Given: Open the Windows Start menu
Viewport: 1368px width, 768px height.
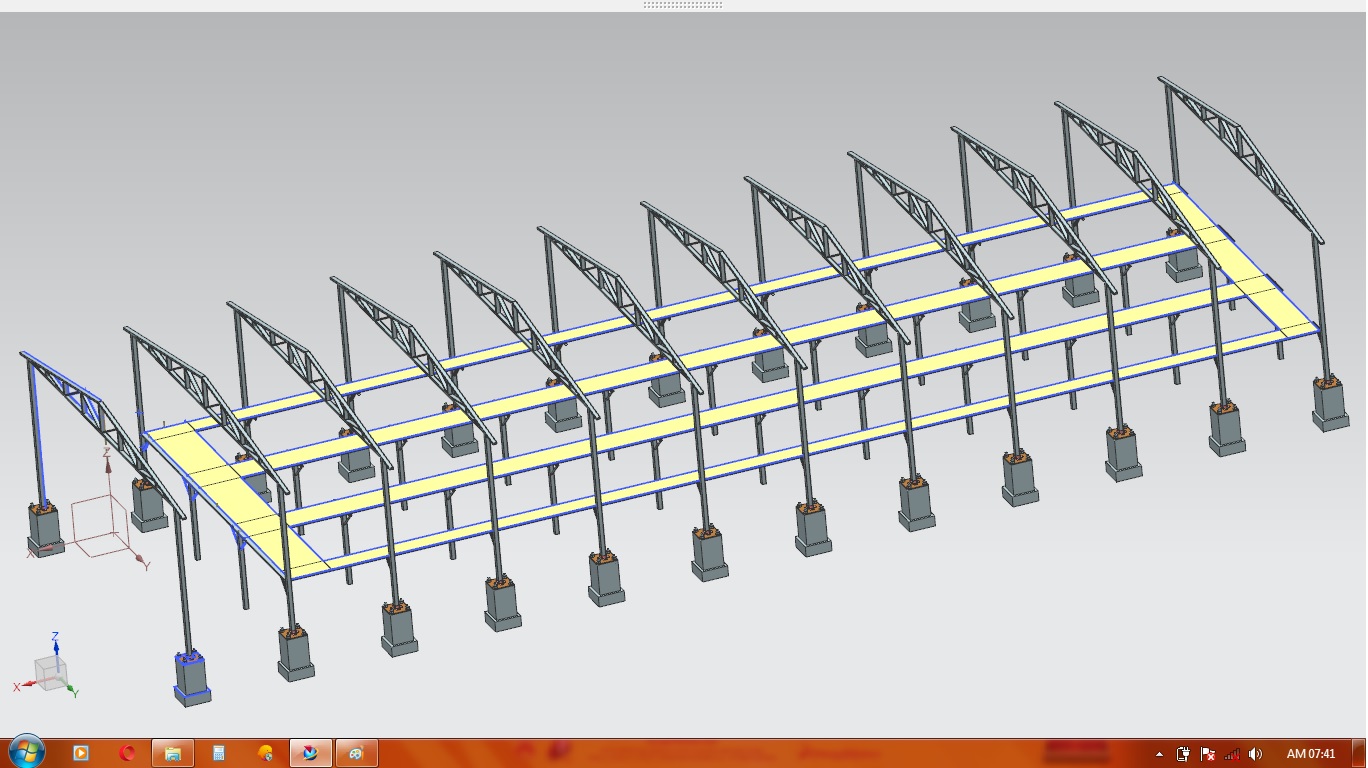Looking at the screenshot, I should pos(26,752).
